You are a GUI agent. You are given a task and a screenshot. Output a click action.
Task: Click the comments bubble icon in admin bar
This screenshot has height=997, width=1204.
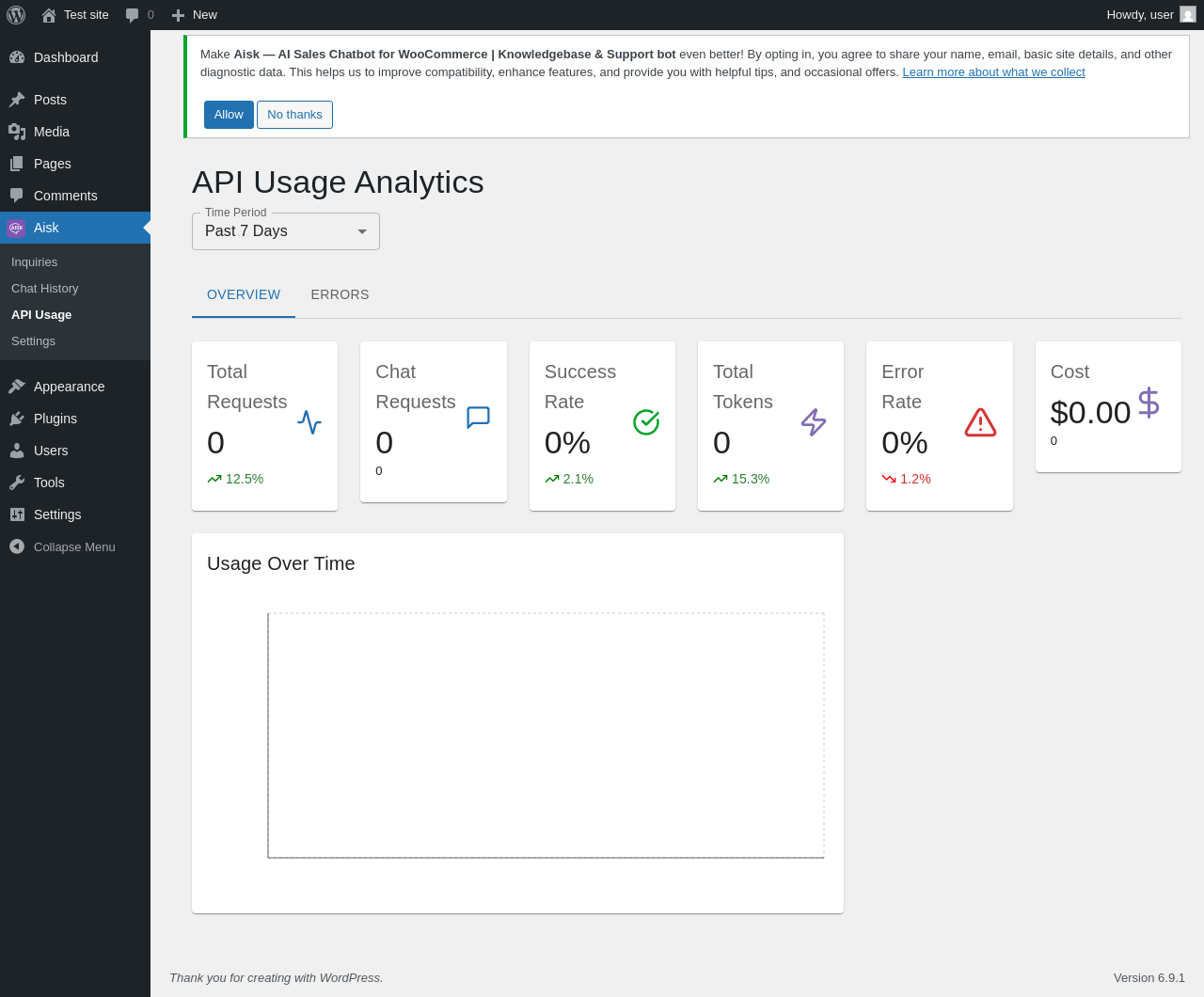(x=133, y=15)
